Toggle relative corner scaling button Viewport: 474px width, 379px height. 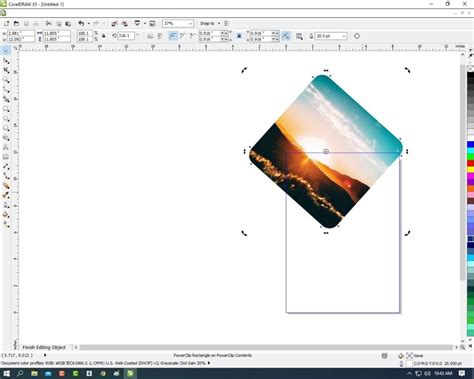coord(286,36)
